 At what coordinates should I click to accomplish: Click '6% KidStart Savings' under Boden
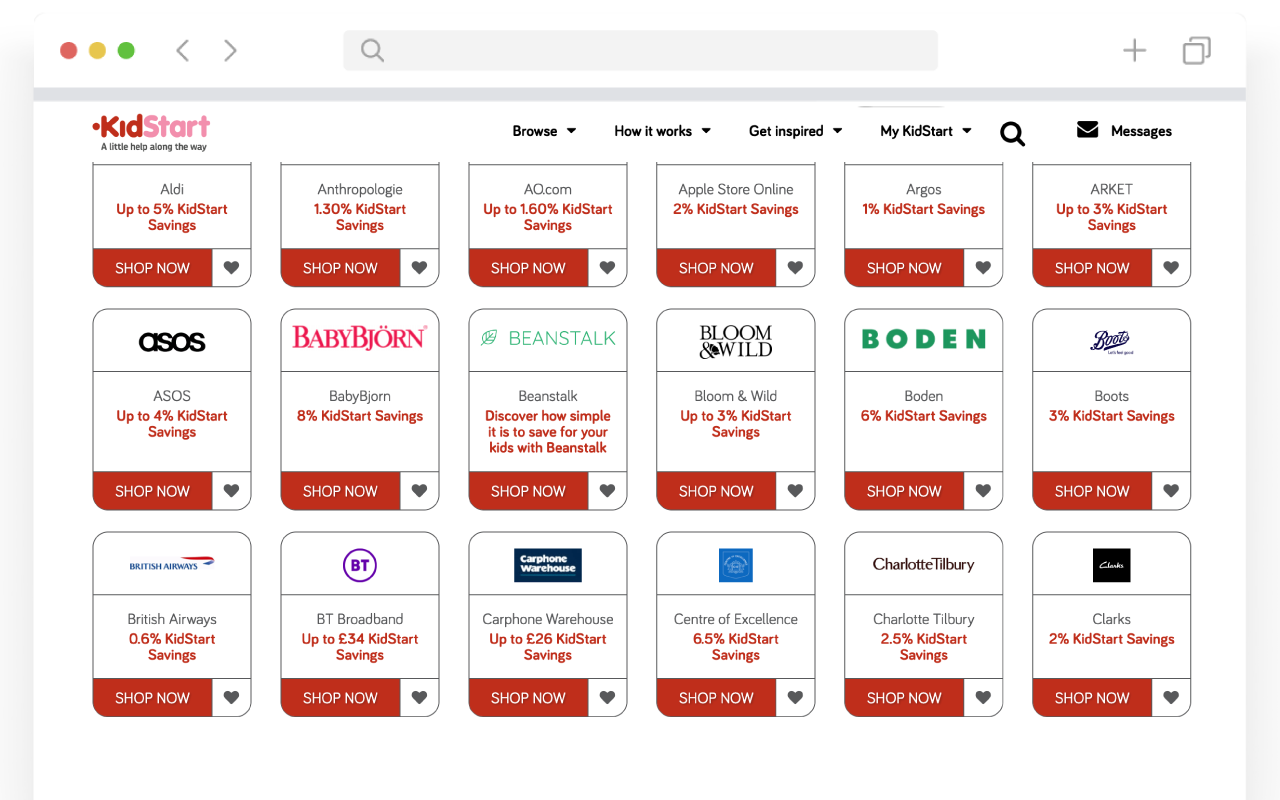click(x=924, y=416)
